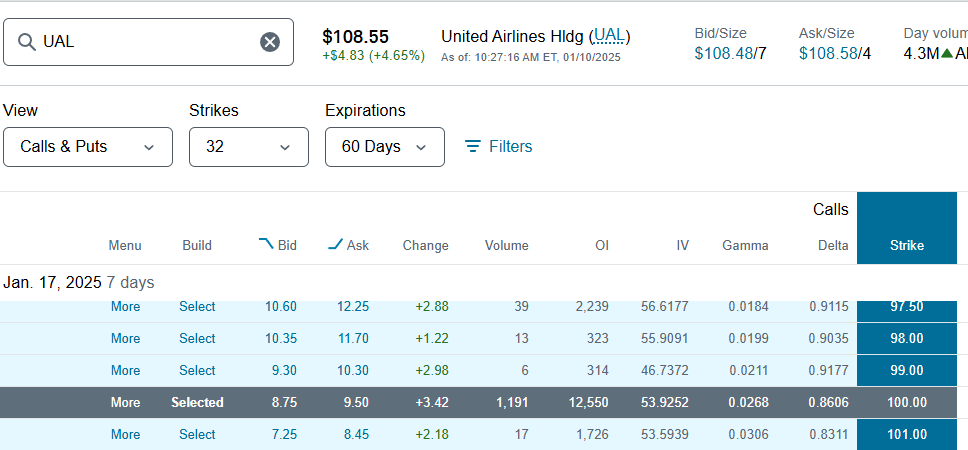
Task: Click bid 10.35 on 98.00 row
Action: click(281, 338)
